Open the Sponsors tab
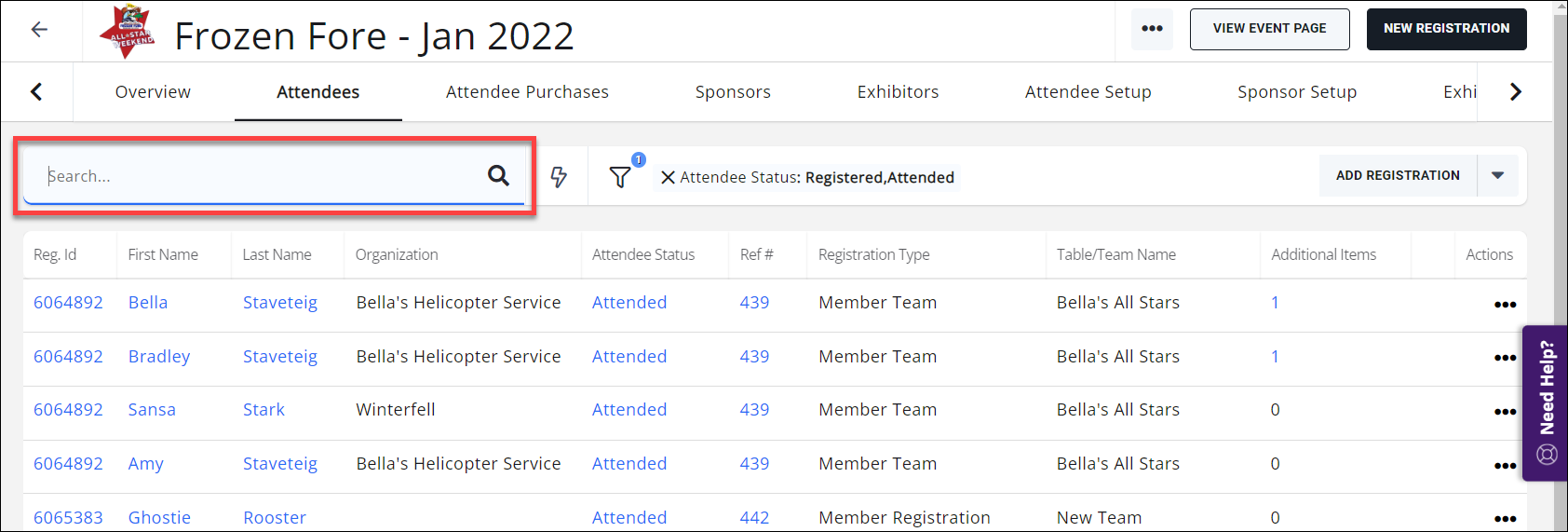The height and width of the screenshot is (532, 1568). 733,92
